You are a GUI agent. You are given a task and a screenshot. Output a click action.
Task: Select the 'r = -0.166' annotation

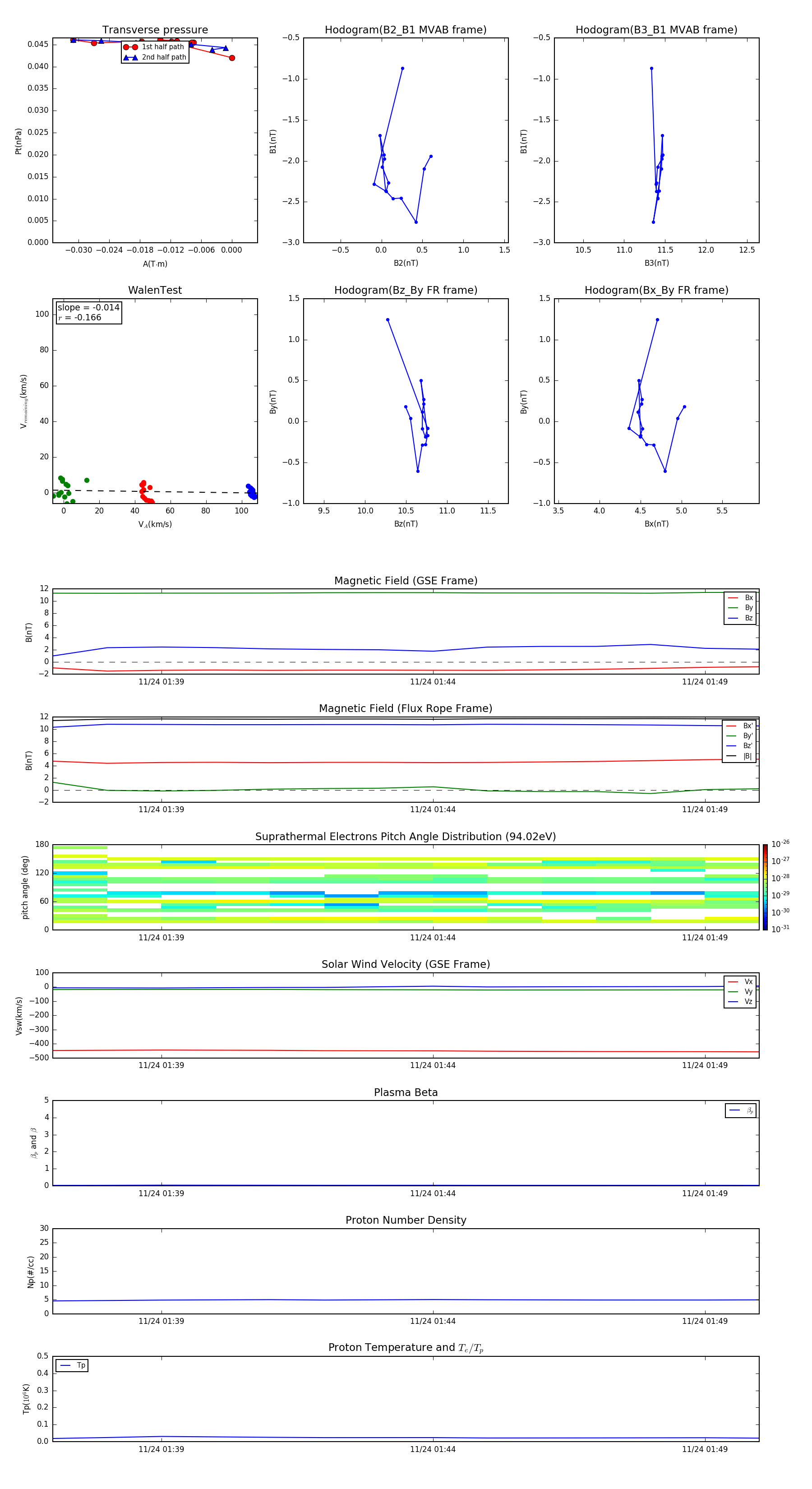click(x=80, y=317)
